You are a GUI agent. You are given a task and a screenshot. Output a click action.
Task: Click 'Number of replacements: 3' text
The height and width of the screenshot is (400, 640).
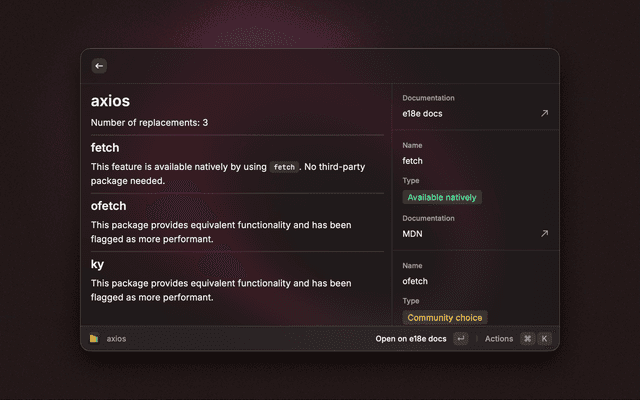pyautogui.click(x=149, y=122)
